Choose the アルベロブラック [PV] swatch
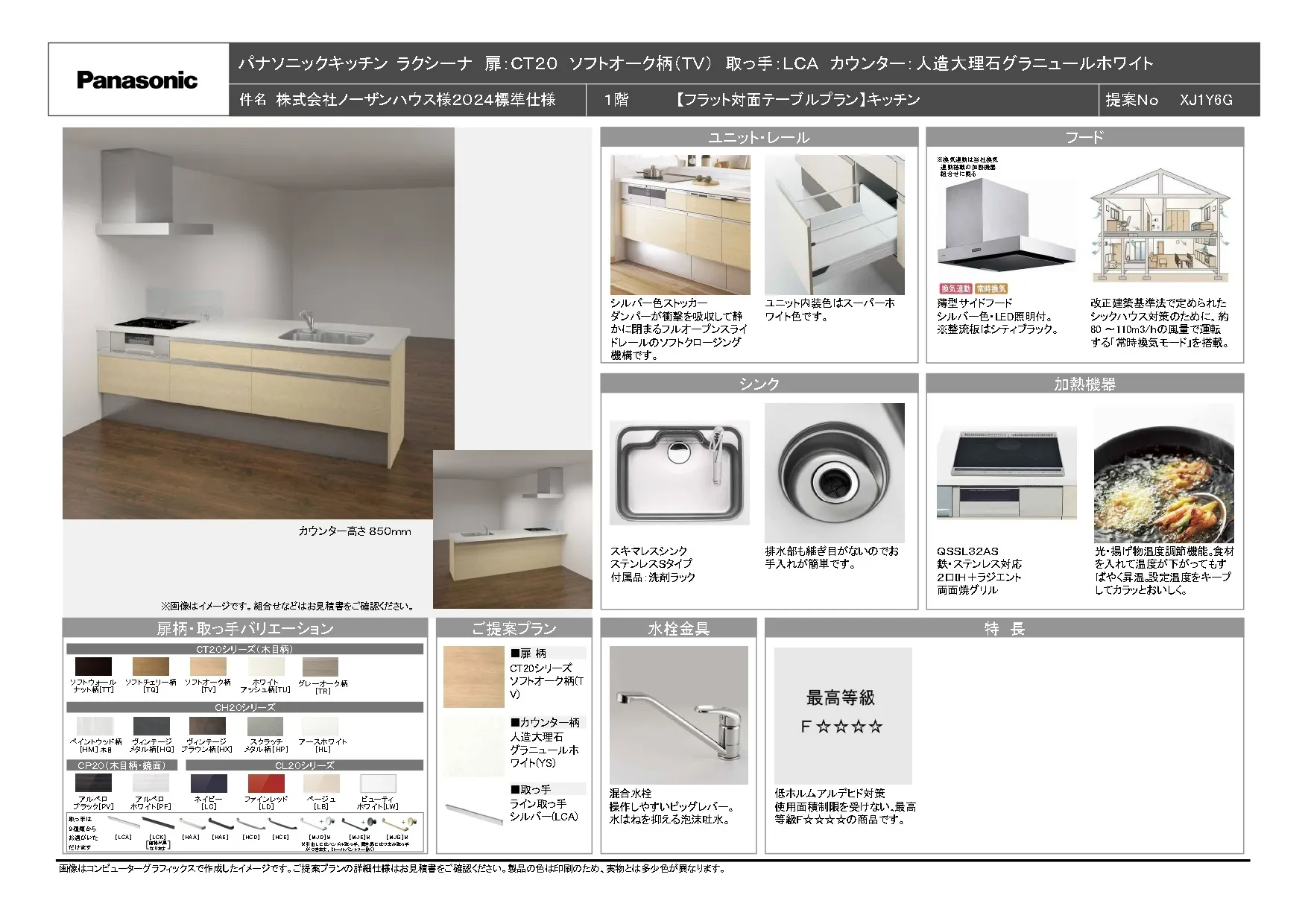The image size is (1308, 924). (93, 783)
